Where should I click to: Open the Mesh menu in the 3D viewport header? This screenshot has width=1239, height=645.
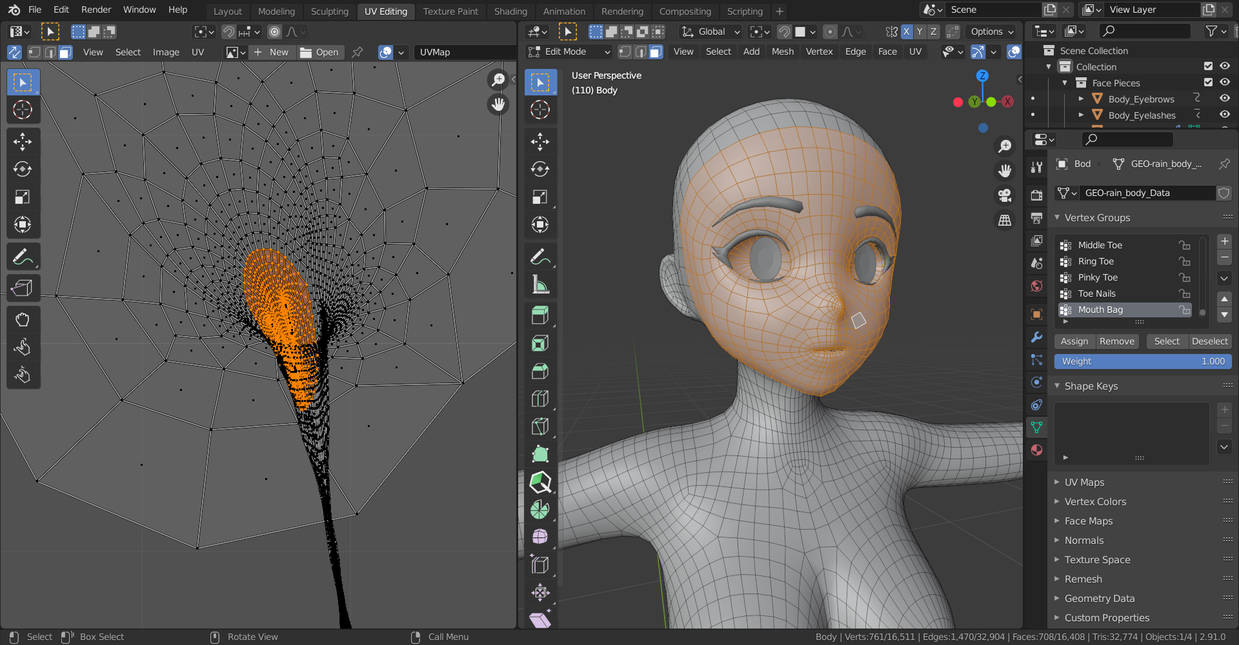click(782, 51)
